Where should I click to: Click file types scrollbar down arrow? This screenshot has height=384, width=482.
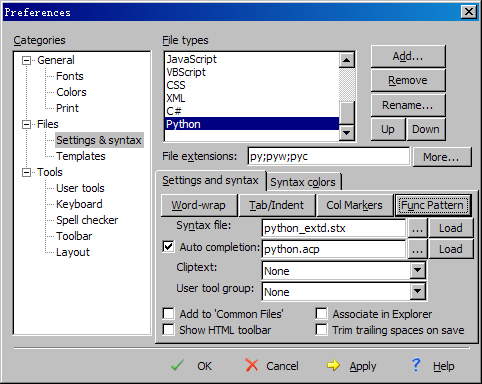[347, 133]
